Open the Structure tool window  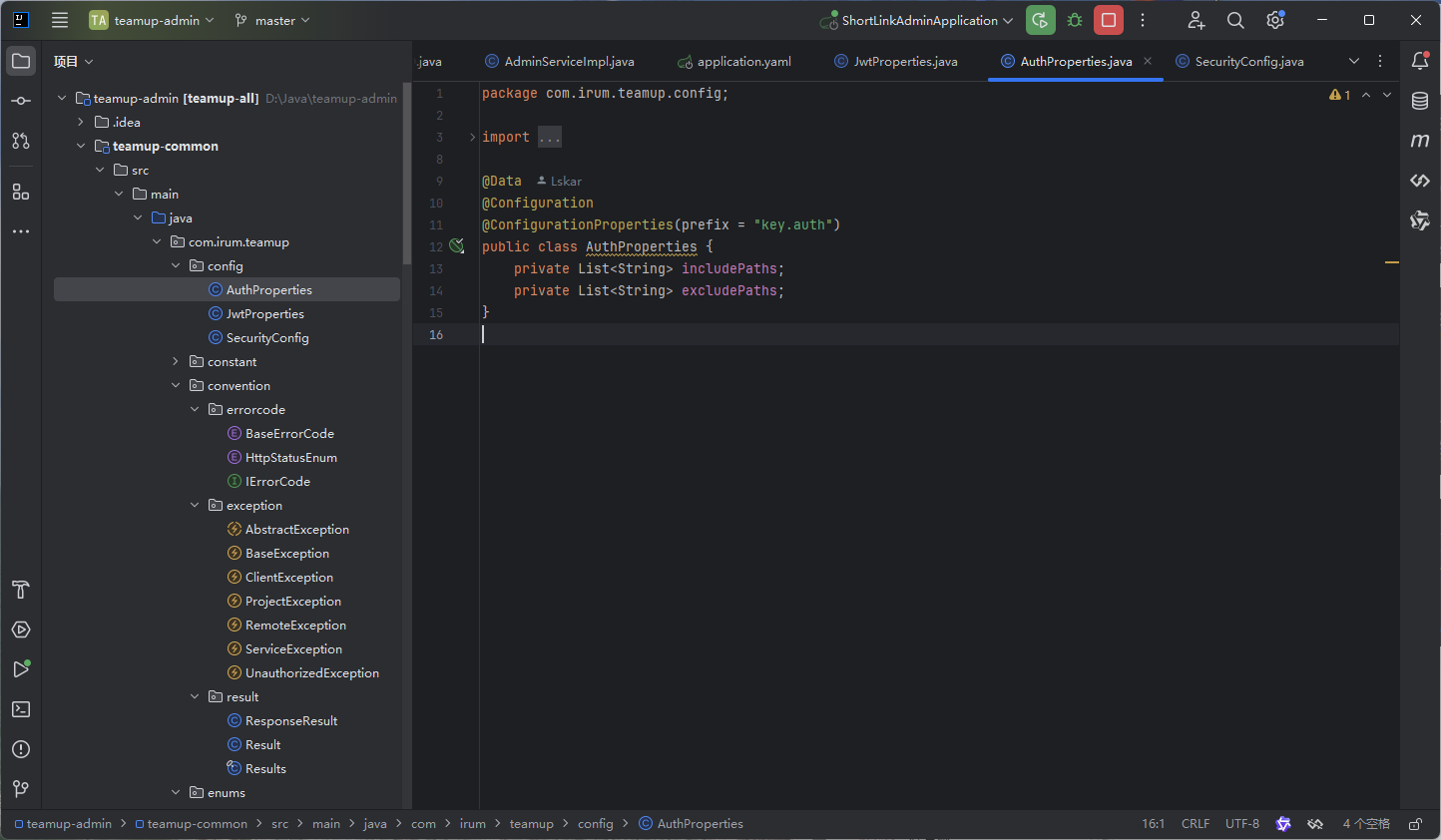click(x=21, y=192)
